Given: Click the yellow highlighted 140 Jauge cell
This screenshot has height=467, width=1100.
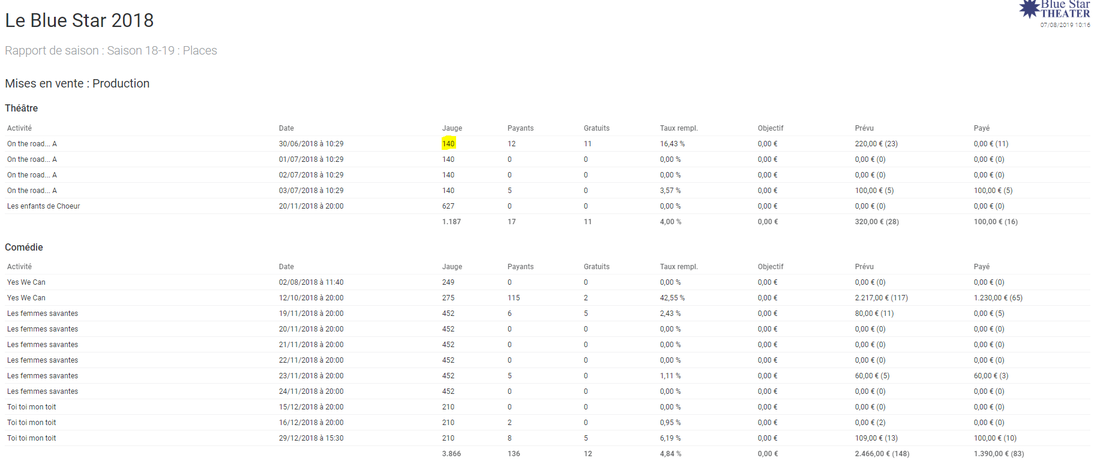Looking at the screenshot, I should click(448, 144).
